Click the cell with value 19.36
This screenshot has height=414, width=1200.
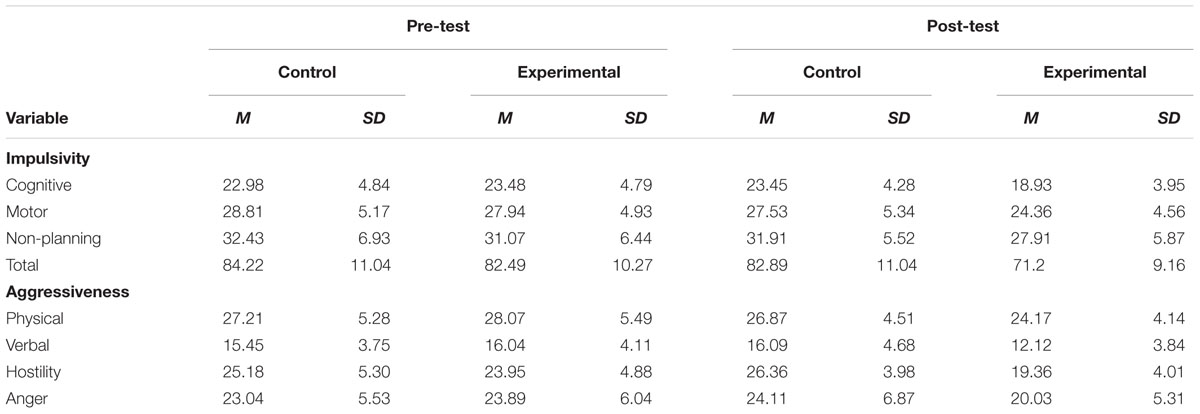click(1029, 373)
